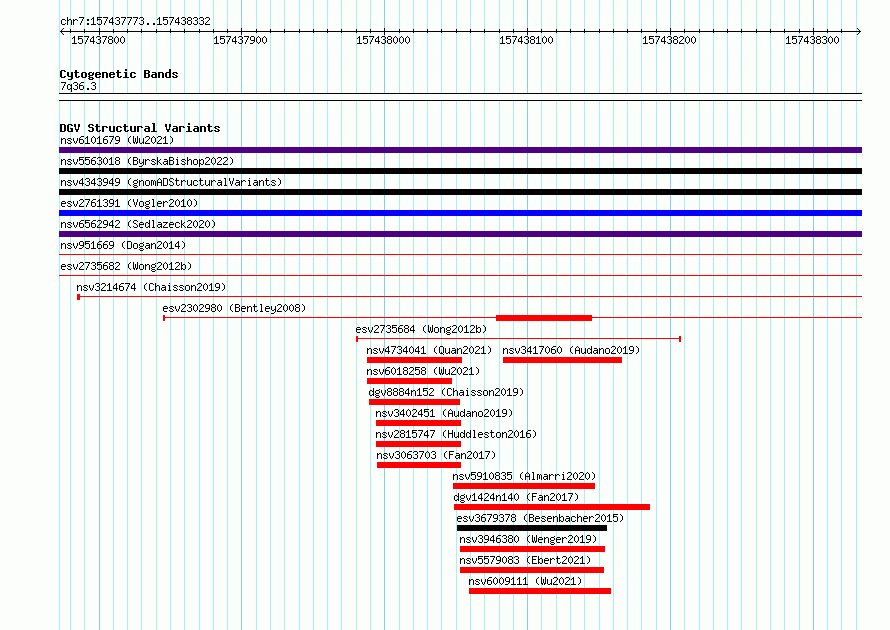The image size is (890, 630).
Task: Click the nsv5910835 red bar
Action: coord(524,486)
